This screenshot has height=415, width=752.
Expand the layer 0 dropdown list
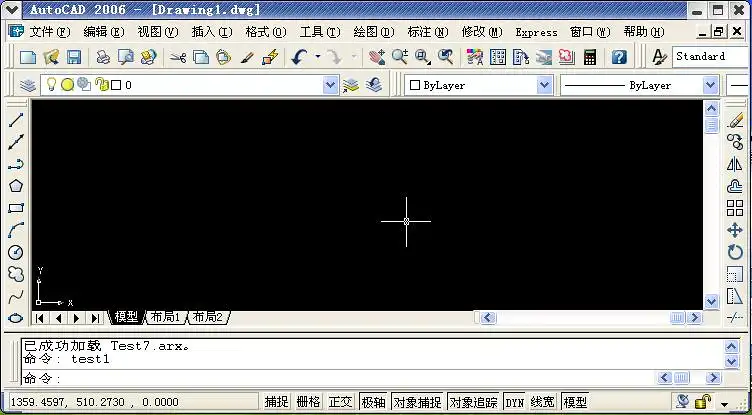331,86
